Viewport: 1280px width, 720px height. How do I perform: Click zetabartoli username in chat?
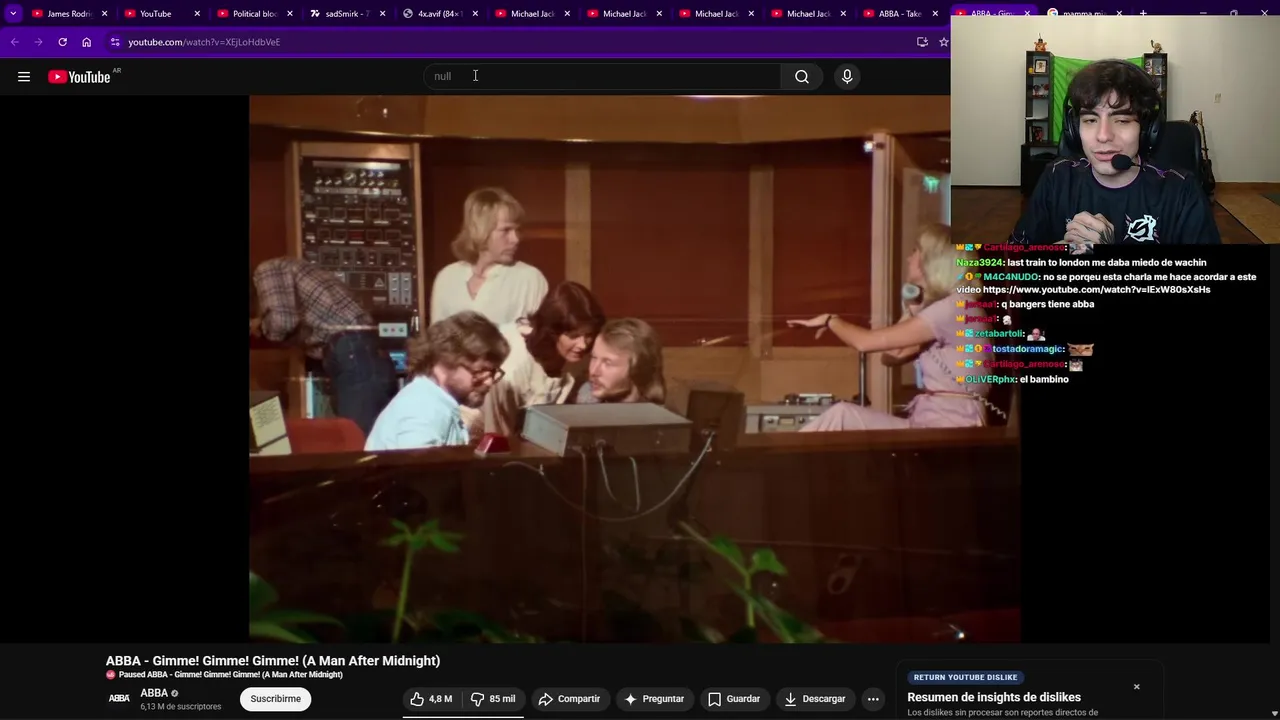[x=1000, y=334]
